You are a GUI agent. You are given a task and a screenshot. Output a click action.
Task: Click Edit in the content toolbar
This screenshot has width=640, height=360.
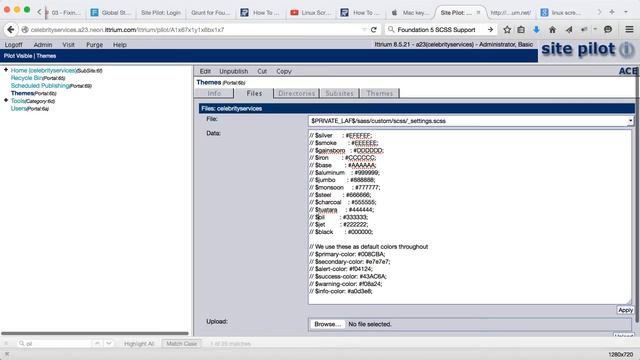pyautogui.click(x=205, y=71)
